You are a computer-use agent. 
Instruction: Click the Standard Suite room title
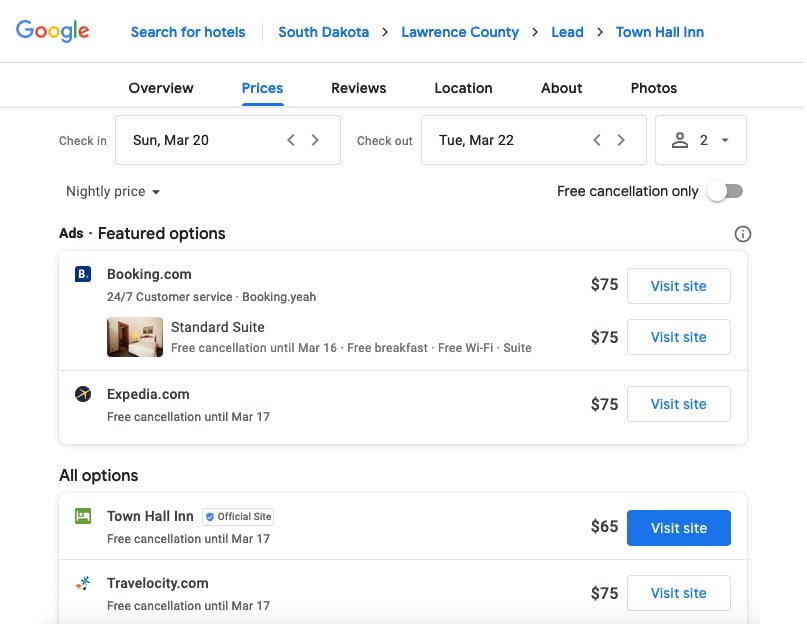(x=218, y=327)
